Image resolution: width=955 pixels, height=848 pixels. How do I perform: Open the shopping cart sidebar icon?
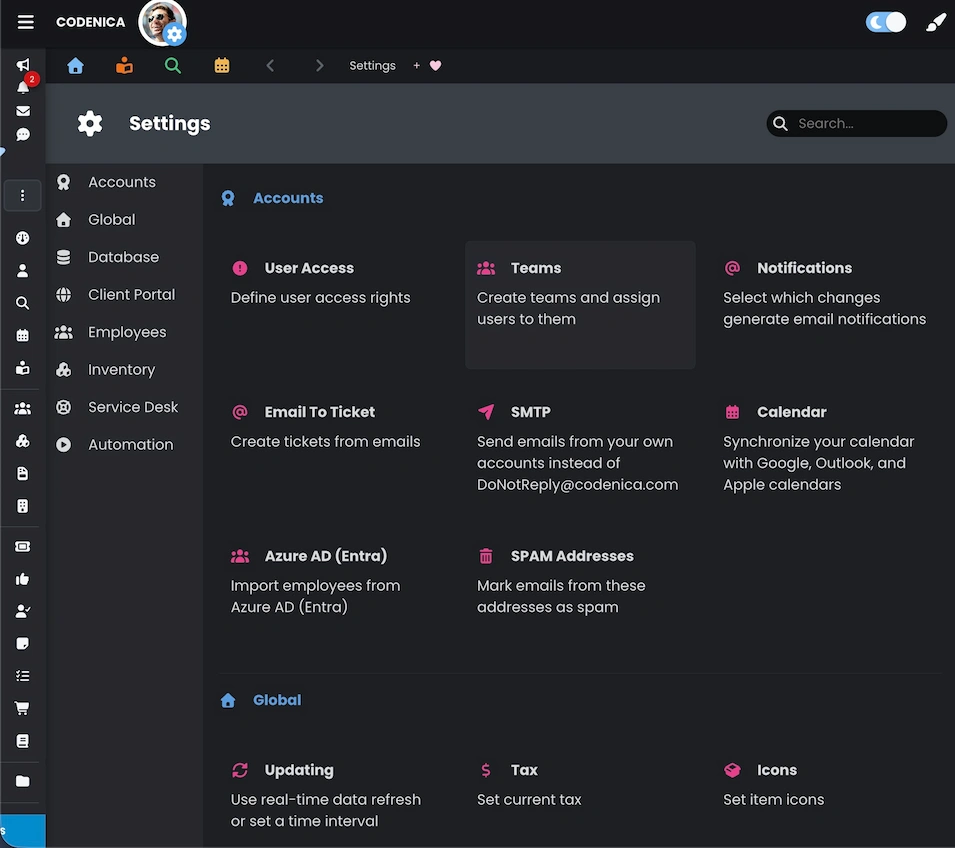point(22,708)
